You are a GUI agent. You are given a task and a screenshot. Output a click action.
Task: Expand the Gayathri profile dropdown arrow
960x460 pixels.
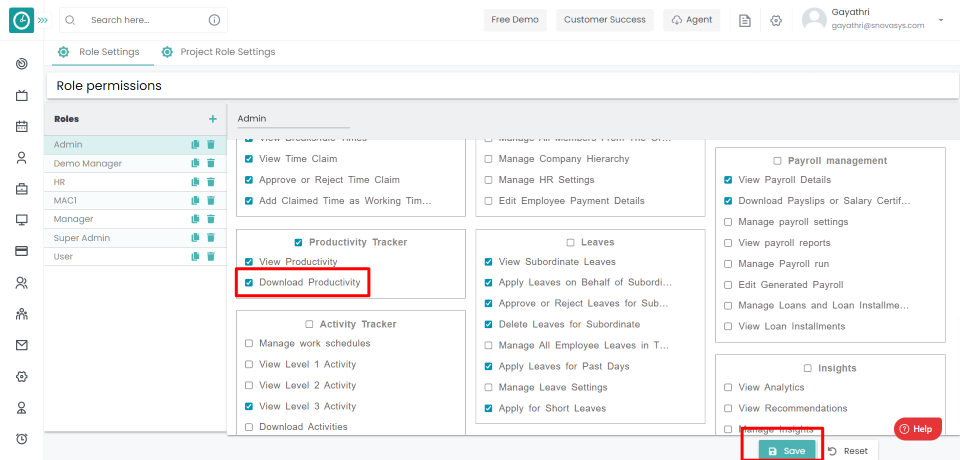point(940,20)
